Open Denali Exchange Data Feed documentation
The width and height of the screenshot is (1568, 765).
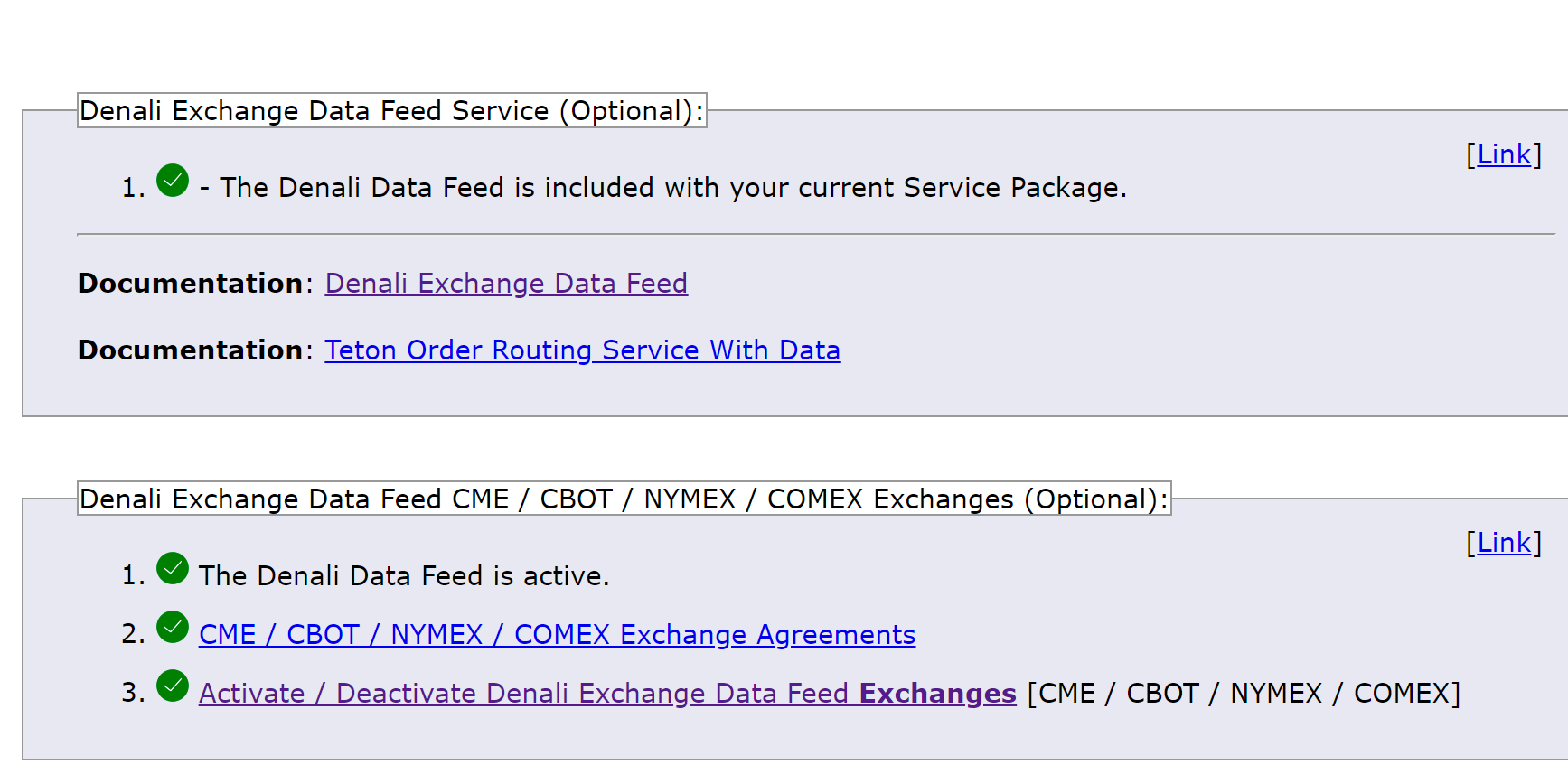(x=506, y=284)
